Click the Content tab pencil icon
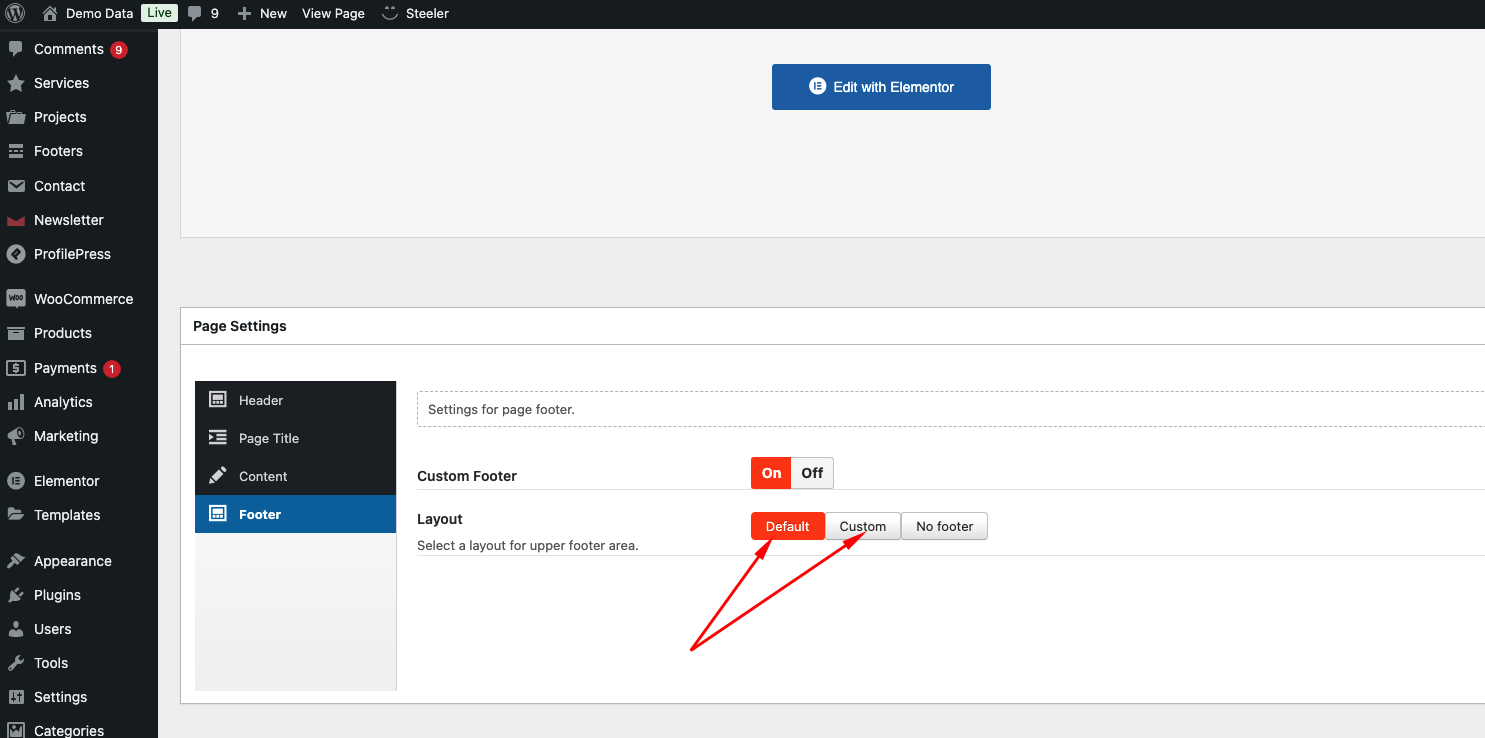This screenshot has height=738, width=1485. 217,476
